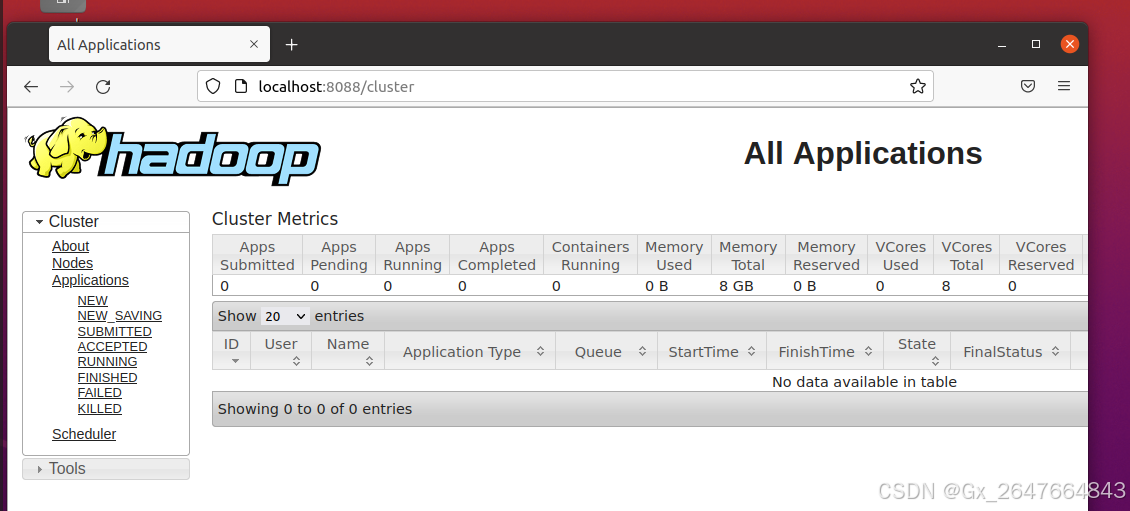Viewport: 1130px width, 511px height.
Task: Filter applications by NEW_SAVING state
Action: click(120, 316)
